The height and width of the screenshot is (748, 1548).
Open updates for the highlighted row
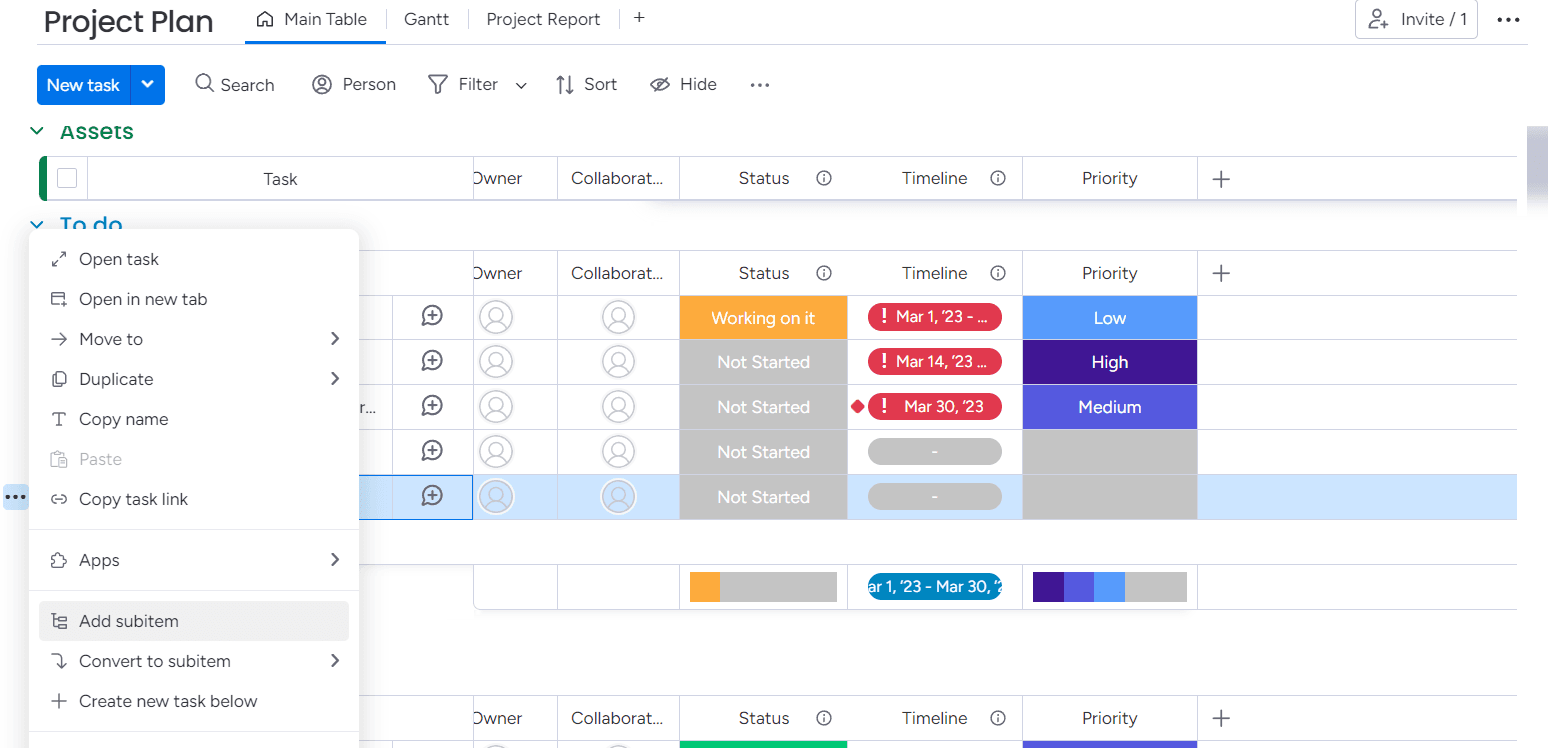tap(432, 496)
